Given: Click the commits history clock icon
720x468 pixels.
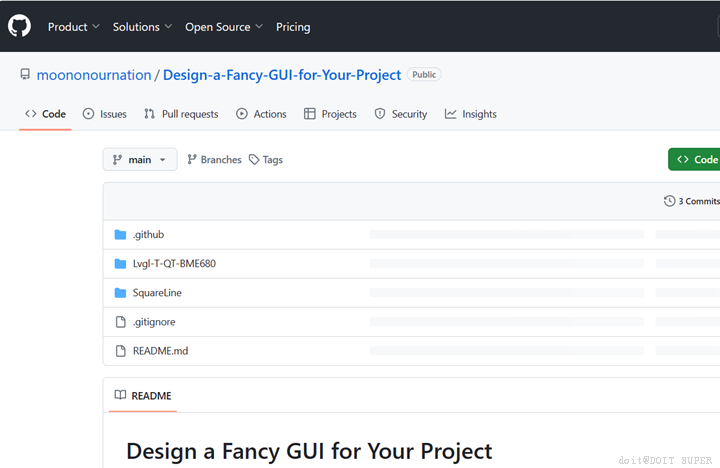Looking at the screenshot, I should pos(669,201).
